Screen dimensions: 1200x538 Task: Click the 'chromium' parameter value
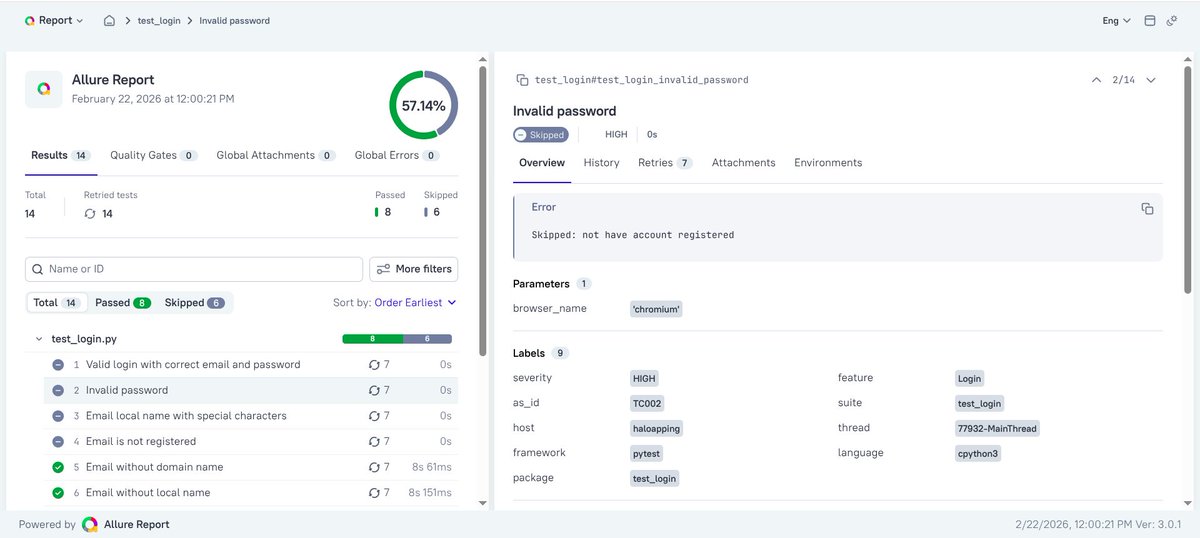(x=656, y=309)
